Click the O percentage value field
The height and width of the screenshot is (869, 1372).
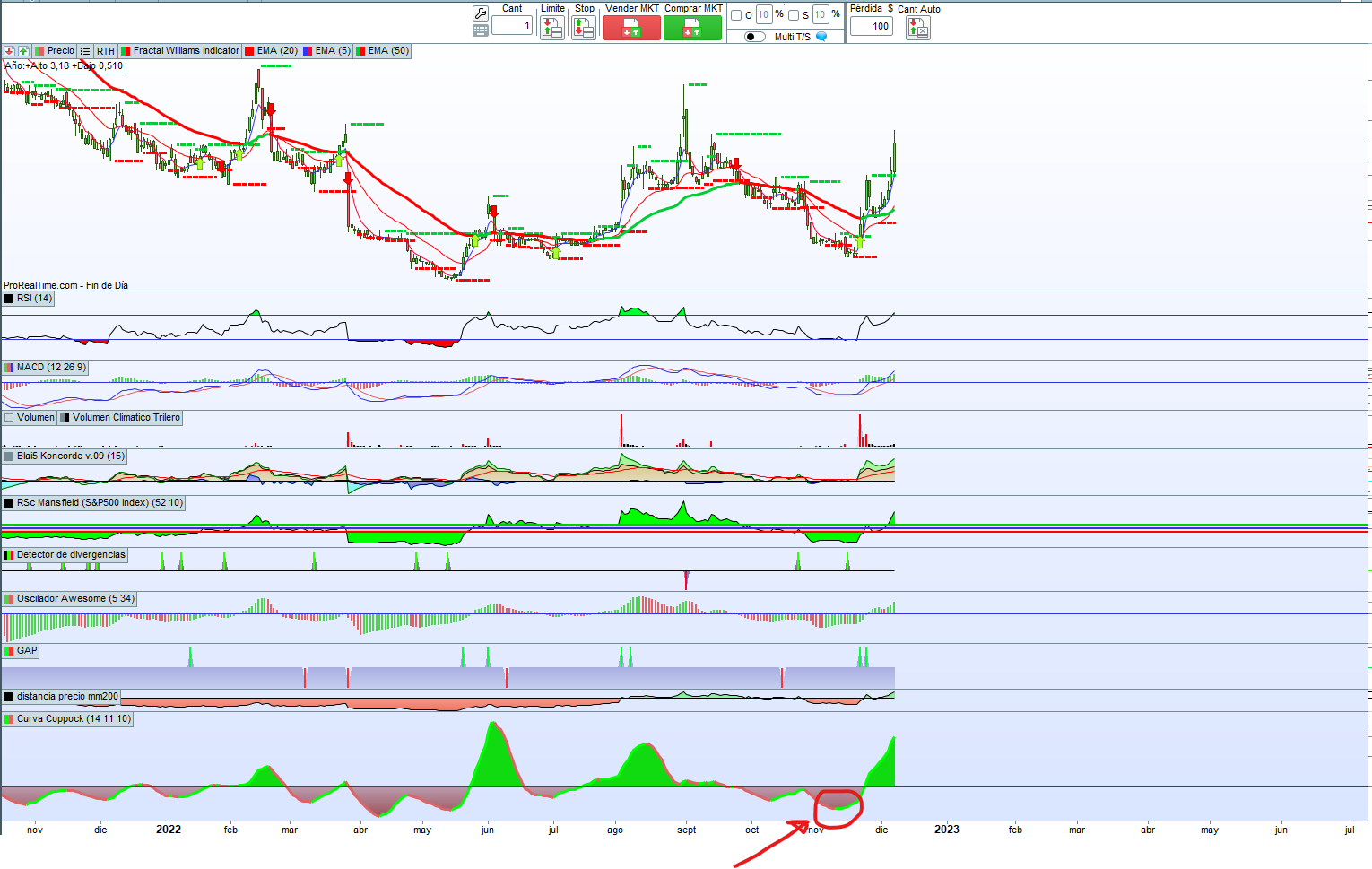click(764, 14)
